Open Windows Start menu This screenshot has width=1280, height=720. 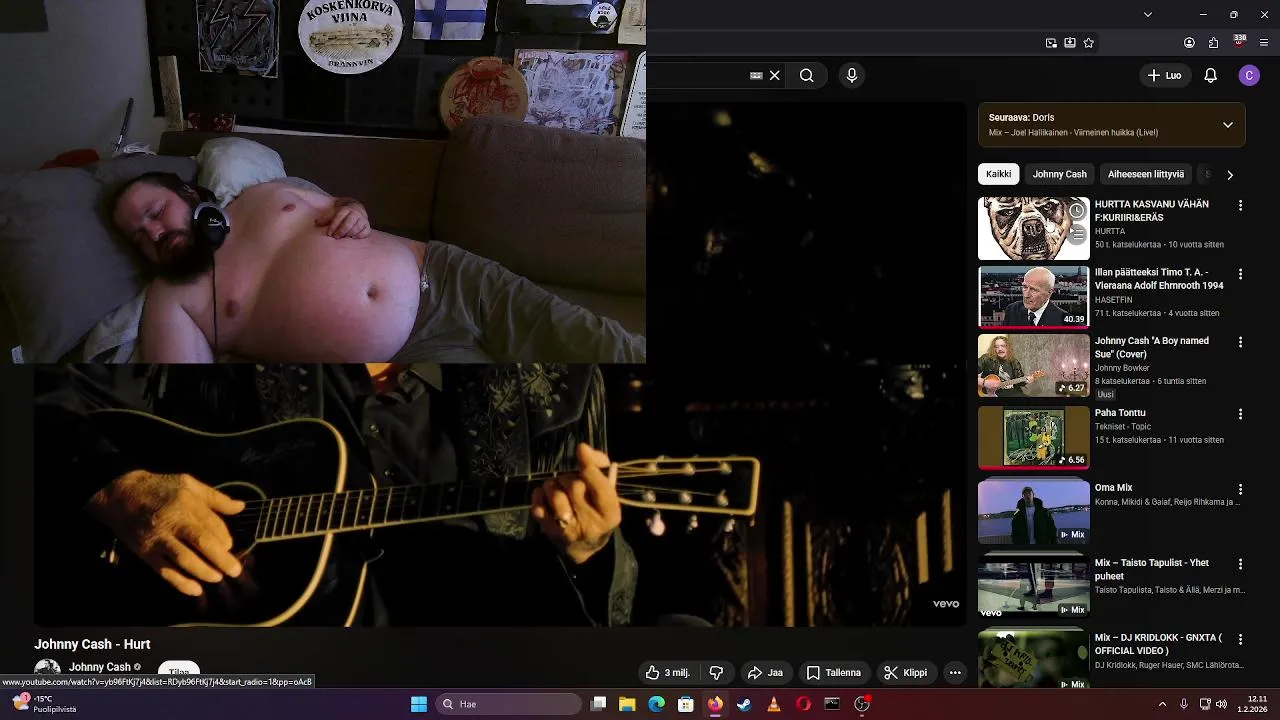tap(419, 704)
